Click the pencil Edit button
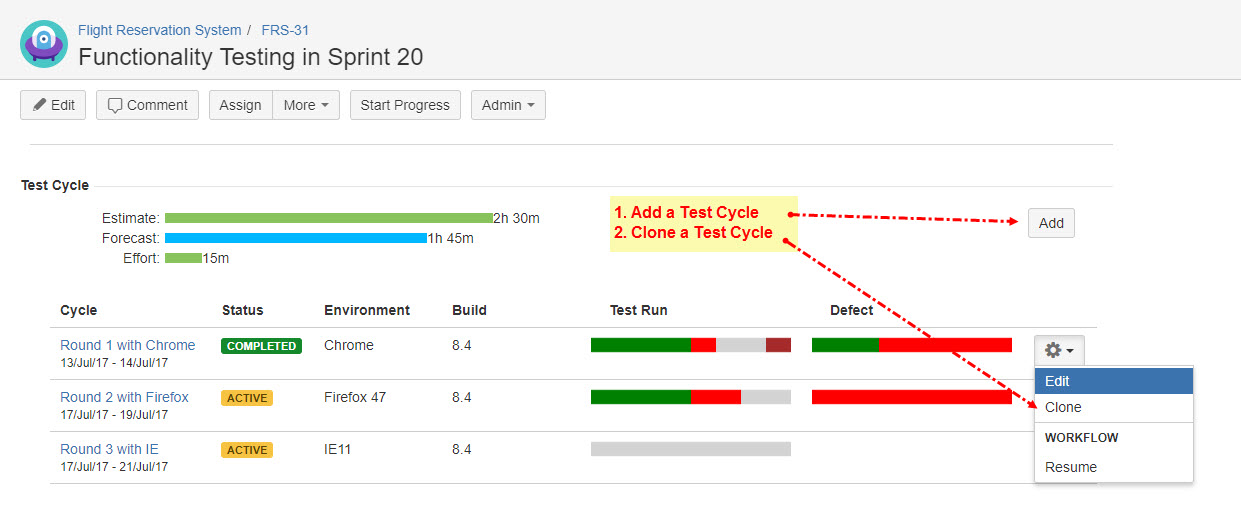1241x528 pixels. pyautogui.click(x=53, y=105)
